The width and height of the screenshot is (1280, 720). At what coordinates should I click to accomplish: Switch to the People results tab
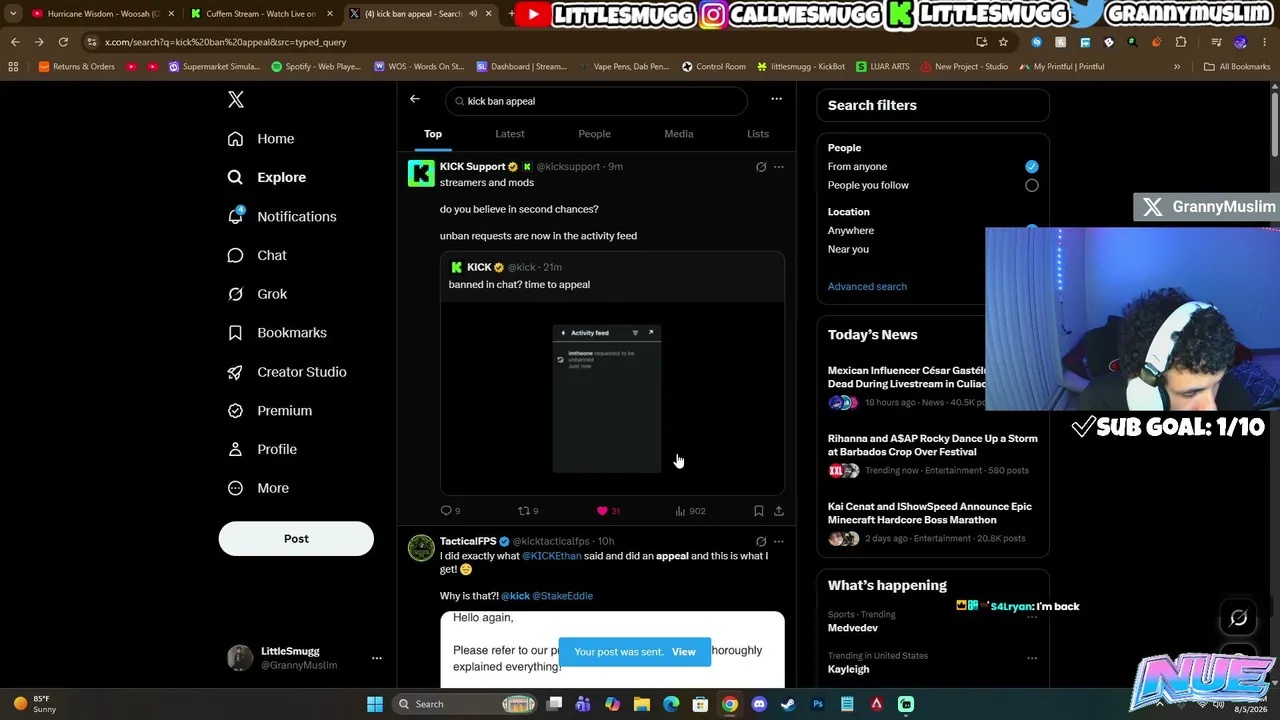point(594,134)
